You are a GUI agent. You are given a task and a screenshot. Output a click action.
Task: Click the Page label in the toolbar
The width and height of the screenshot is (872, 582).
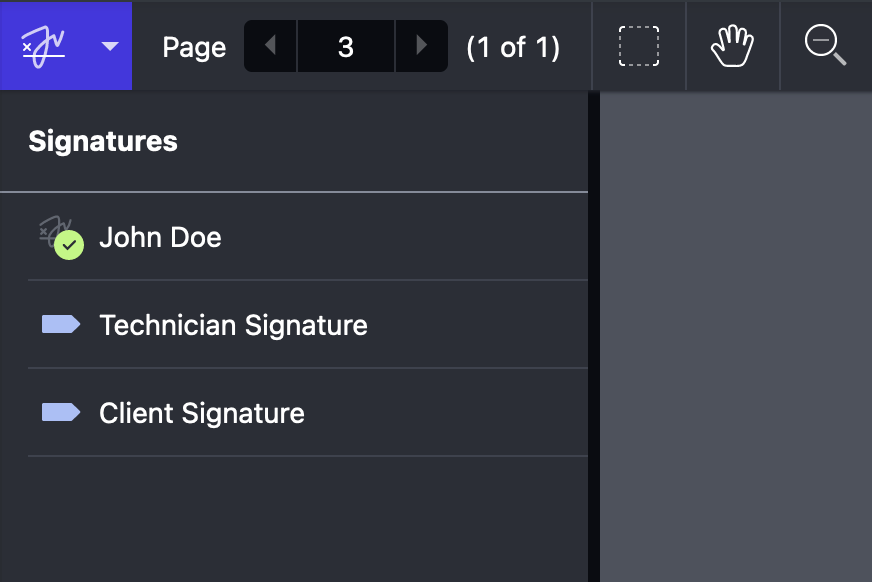click(x=193, y=46)
